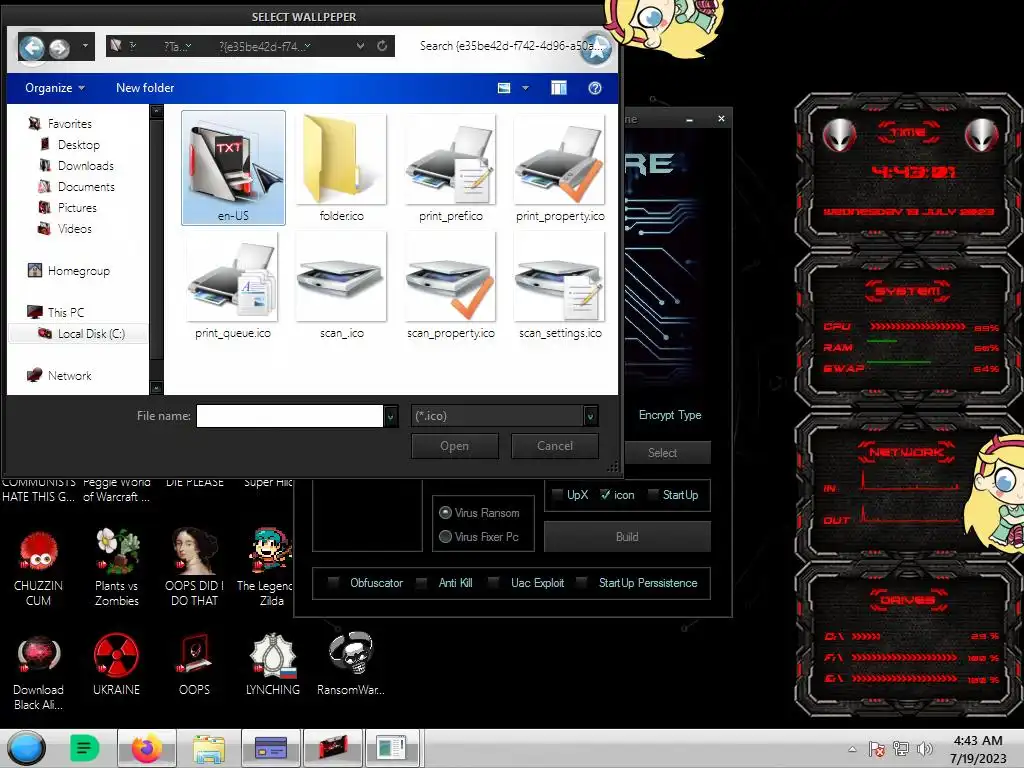This screenshot has height=768, width=1024.
Task: Select the scan_property.ico file
Action: (451, 285)
